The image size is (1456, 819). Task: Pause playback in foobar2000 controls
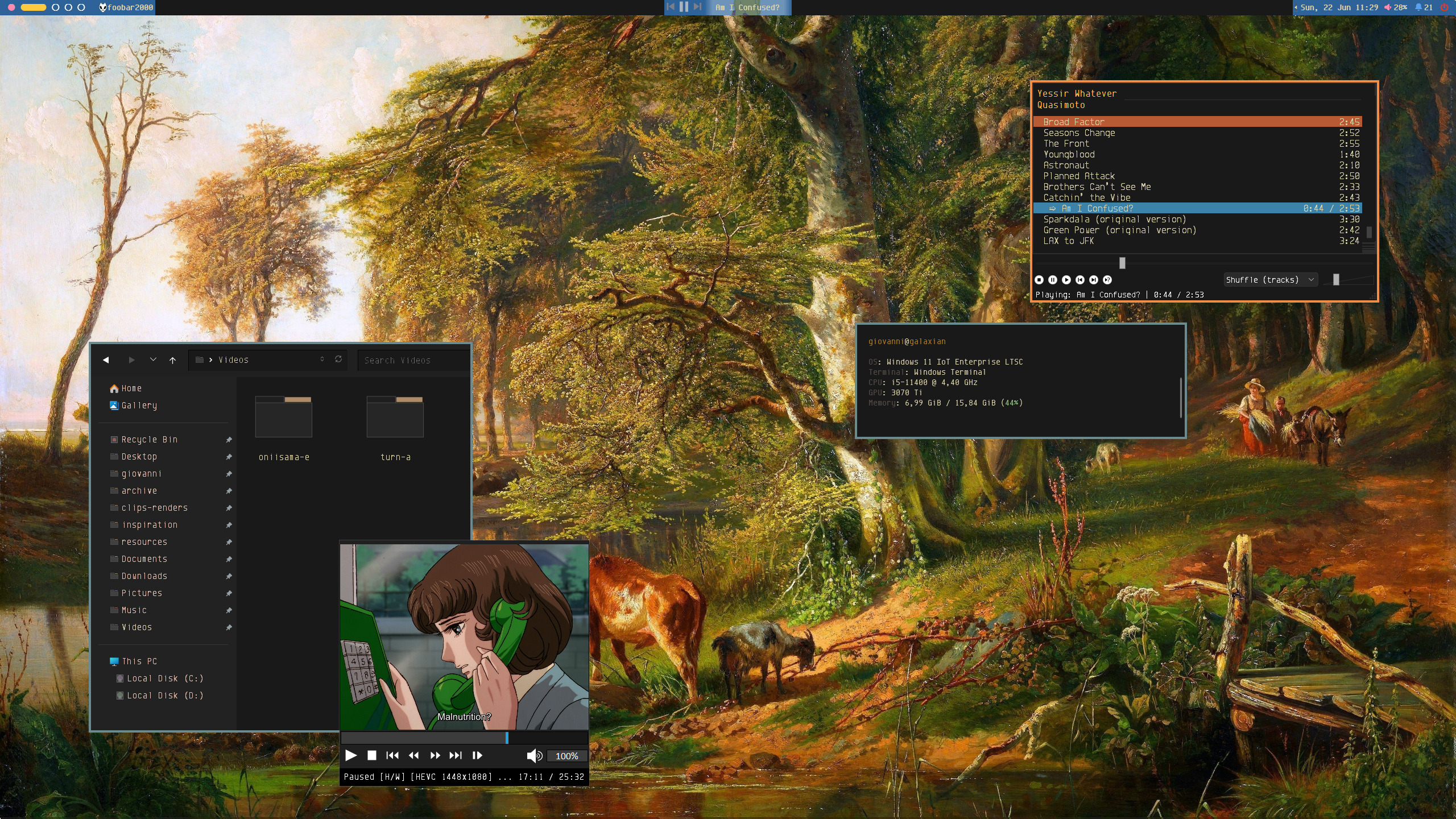click(1052, 280)
